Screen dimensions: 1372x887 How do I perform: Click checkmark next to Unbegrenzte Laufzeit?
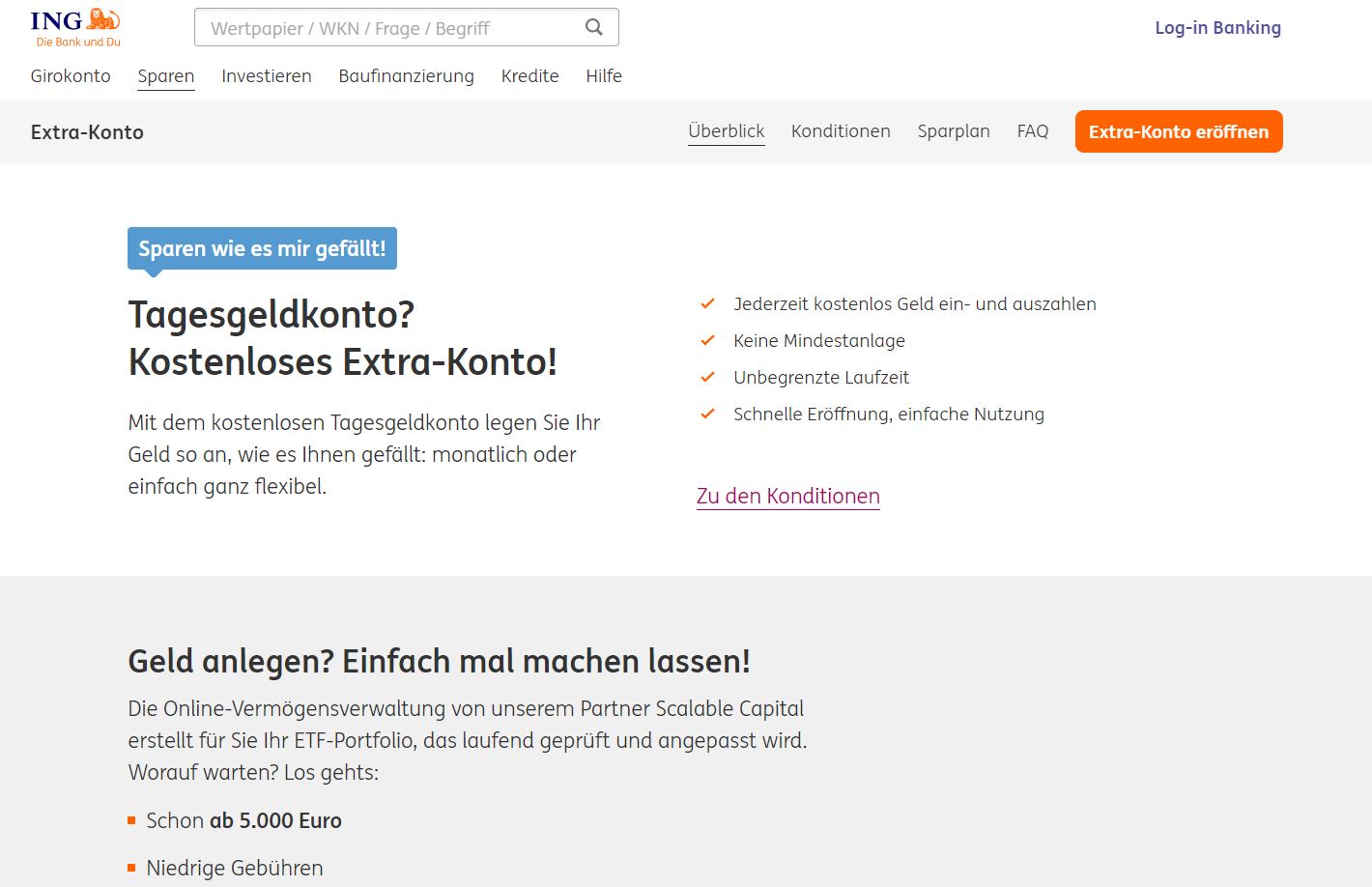point(707,378)
